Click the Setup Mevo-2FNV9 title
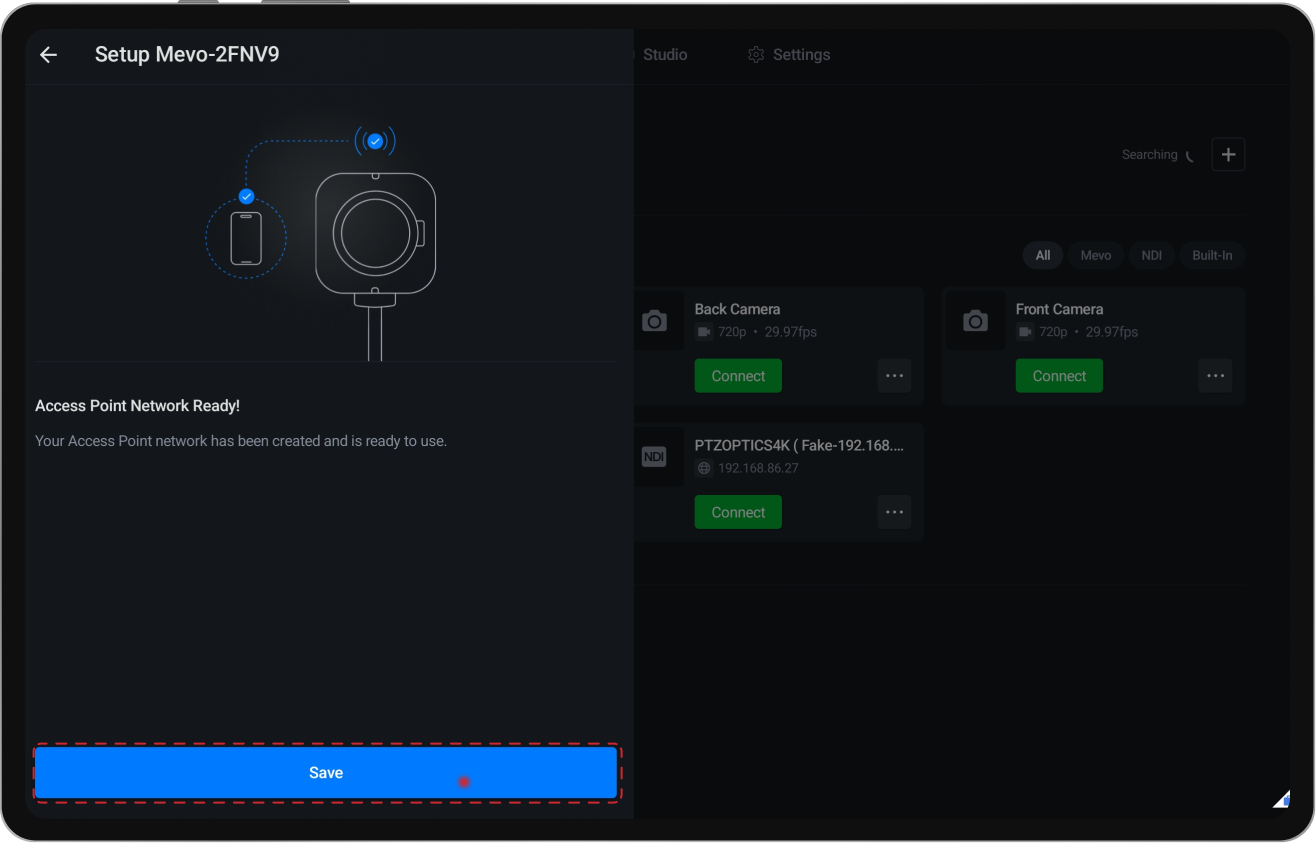This screenshot has height=843, width=1316. pos(187,55)
